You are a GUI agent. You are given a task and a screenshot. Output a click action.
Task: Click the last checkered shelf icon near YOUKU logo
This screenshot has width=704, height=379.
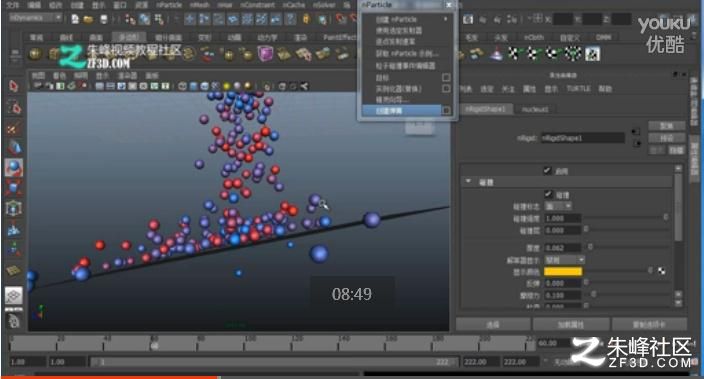pos(593,54)
